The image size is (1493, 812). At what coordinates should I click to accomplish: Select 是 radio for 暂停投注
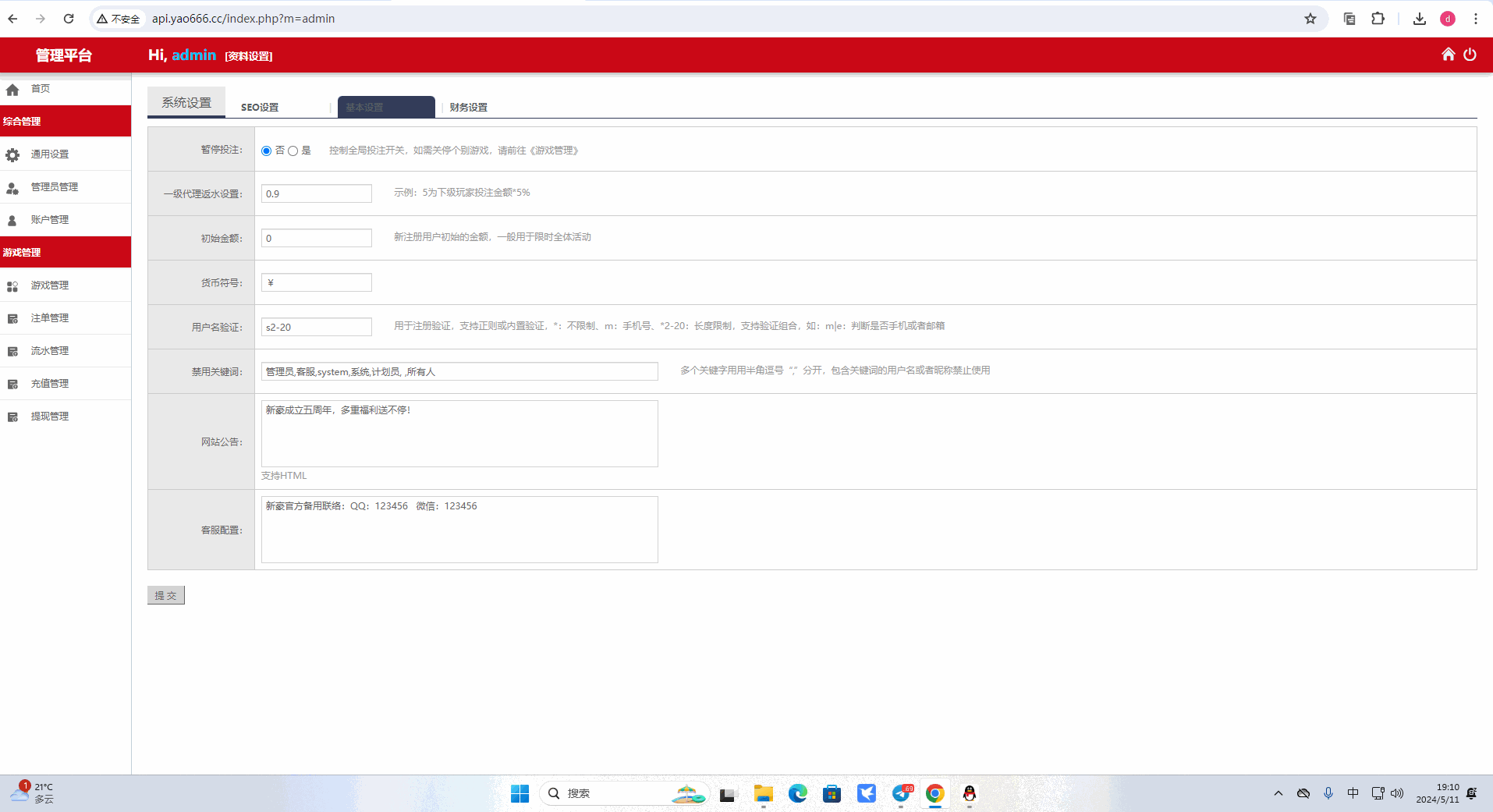293,151
